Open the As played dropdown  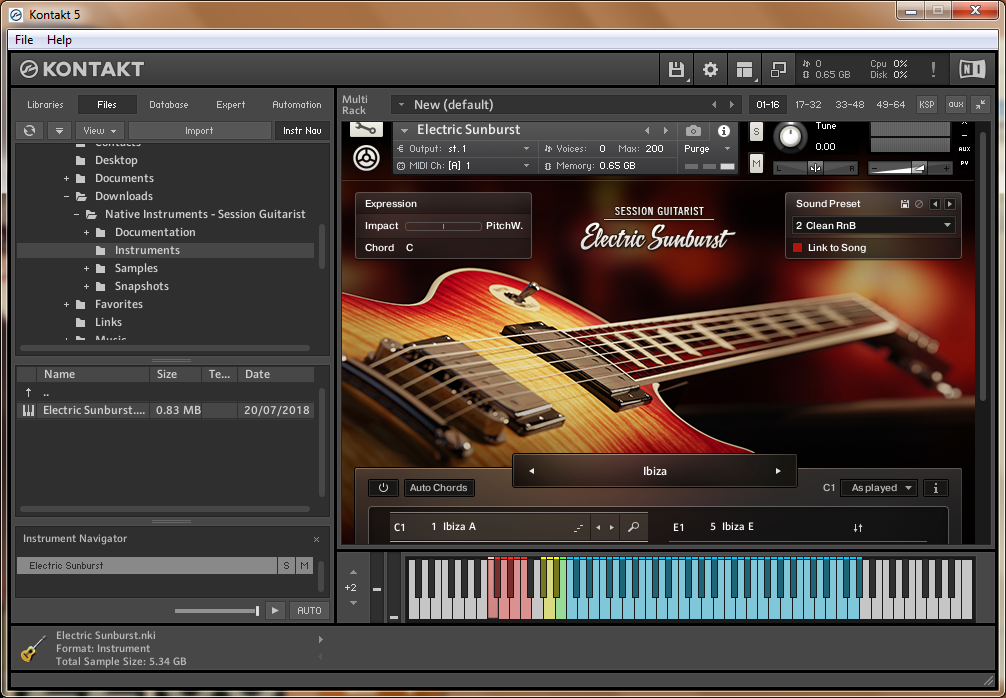(879, 488)
